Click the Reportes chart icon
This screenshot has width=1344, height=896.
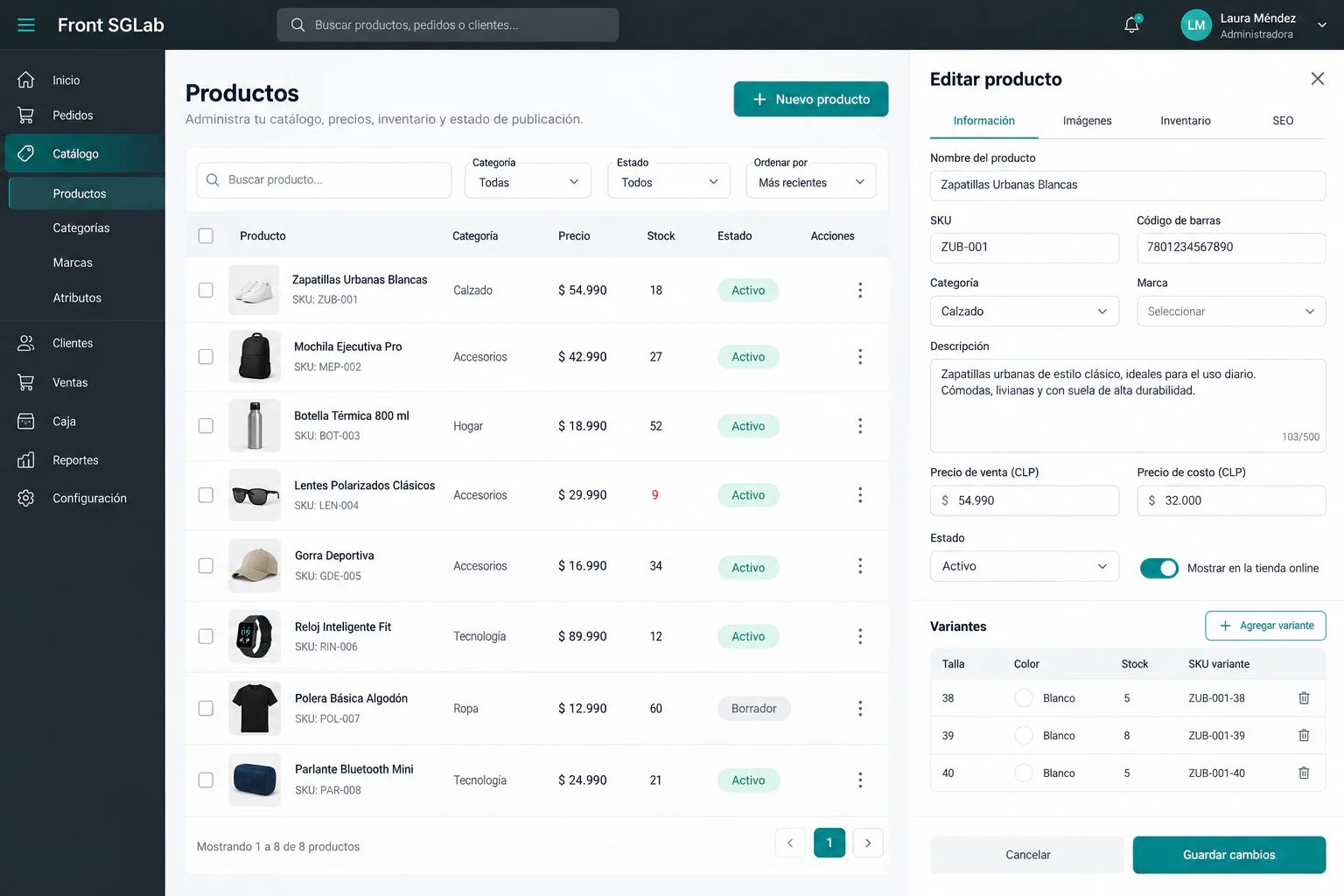26,459
